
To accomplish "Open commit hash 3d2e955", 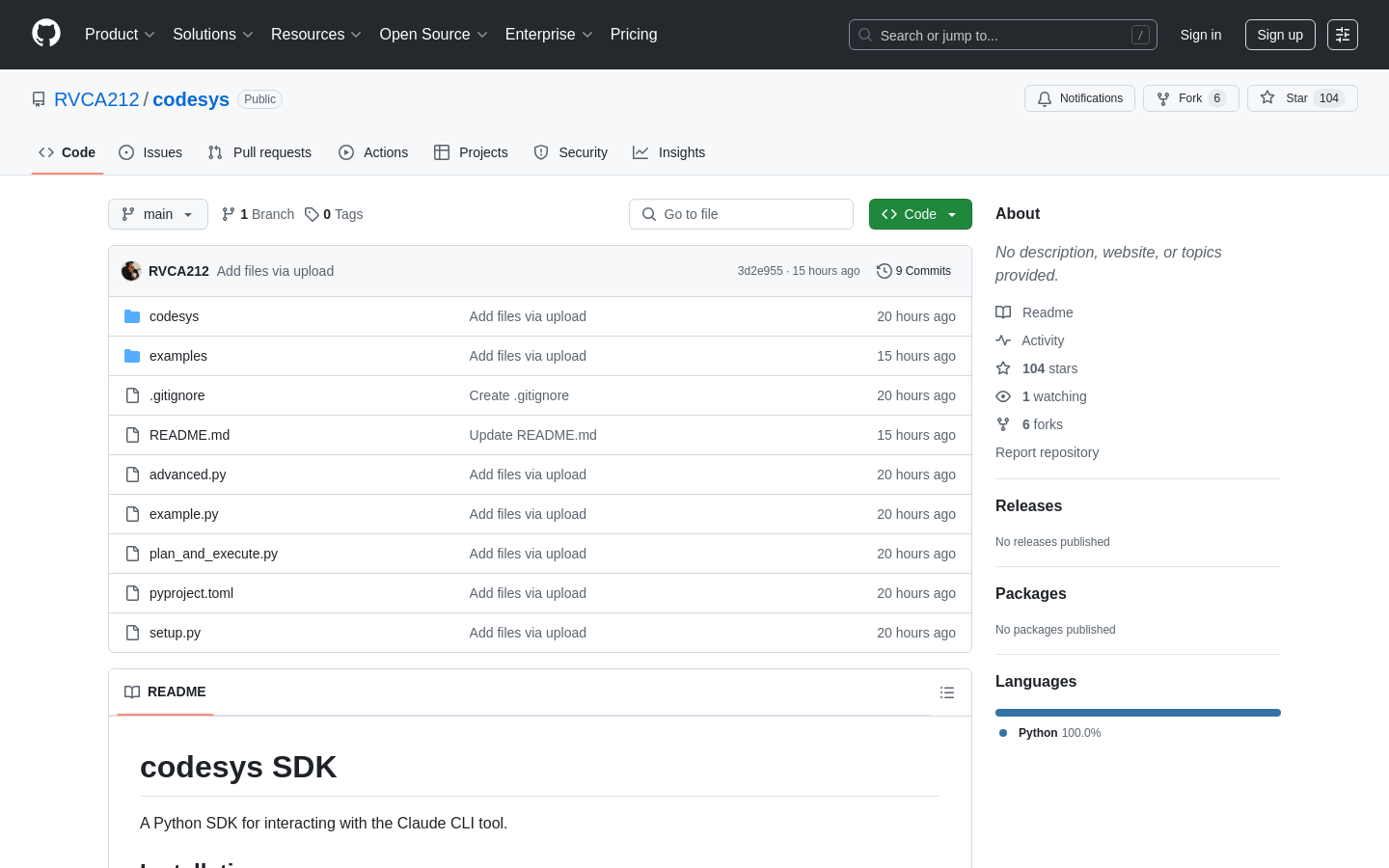I will pos(760,271).
